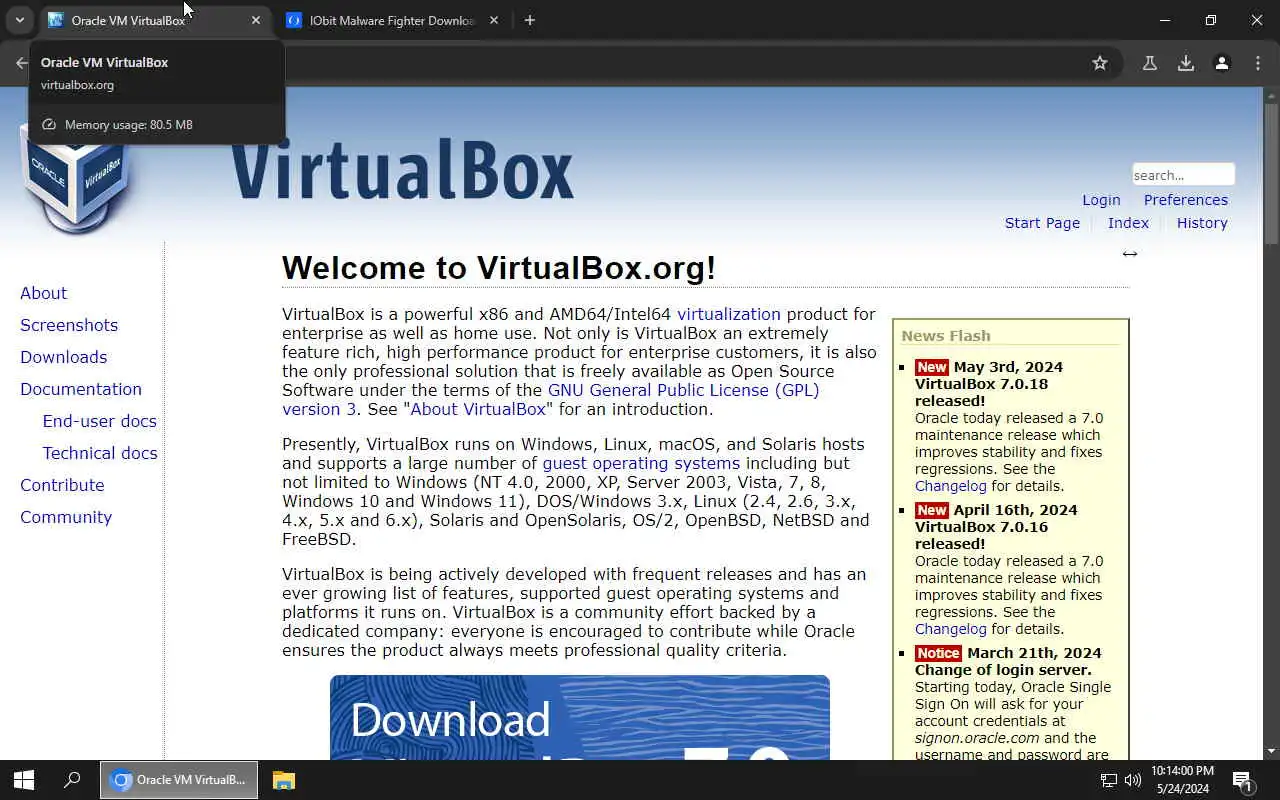Screen dimensions: 1280x800
Task: Click the page vertical scrollbar thumb
Action: point(1271,173)
